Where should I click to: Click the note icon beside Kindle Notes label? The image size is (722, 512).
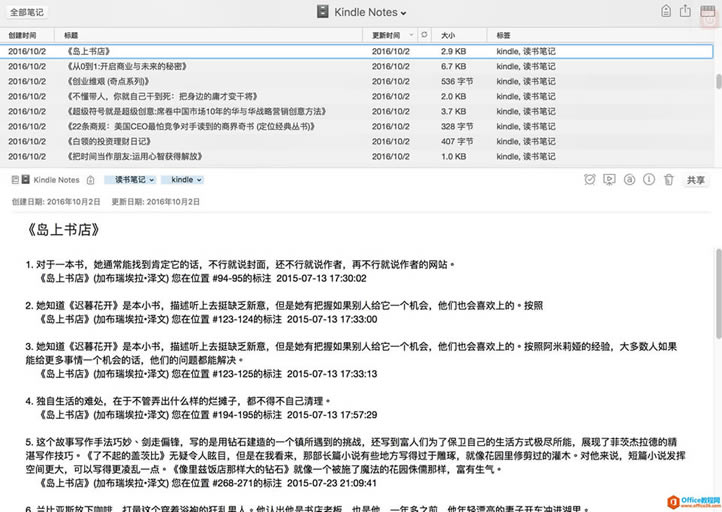[15, 180]
